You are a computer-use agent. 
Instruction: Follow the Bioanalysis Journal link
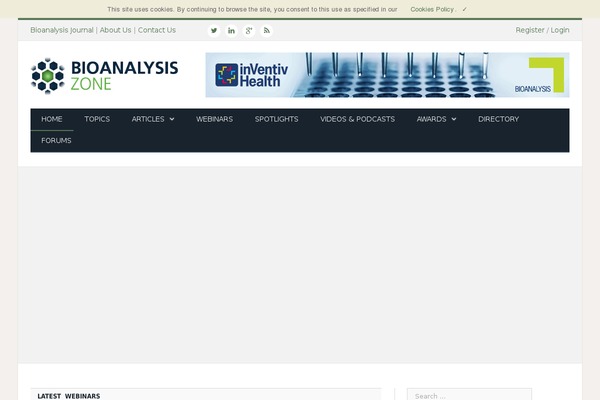tap(62, 30)
